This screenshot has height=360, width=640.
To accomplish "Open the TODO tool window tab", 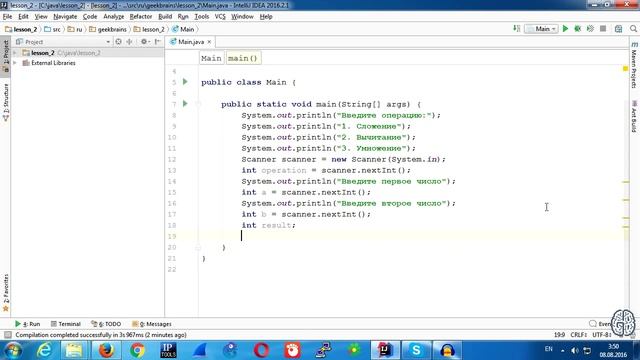I will click(106, 324).
